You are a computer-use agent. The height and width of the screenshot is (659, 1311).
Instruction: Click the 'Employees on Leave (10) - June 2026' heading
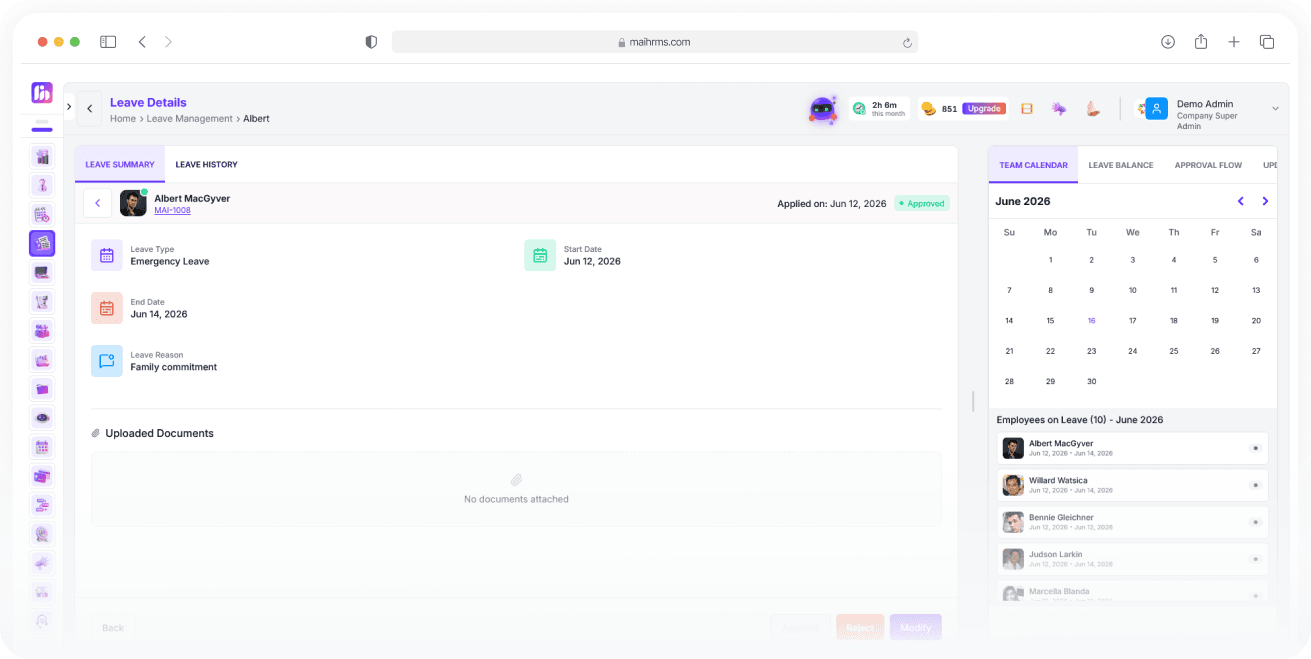click(x=1080, y=420)
